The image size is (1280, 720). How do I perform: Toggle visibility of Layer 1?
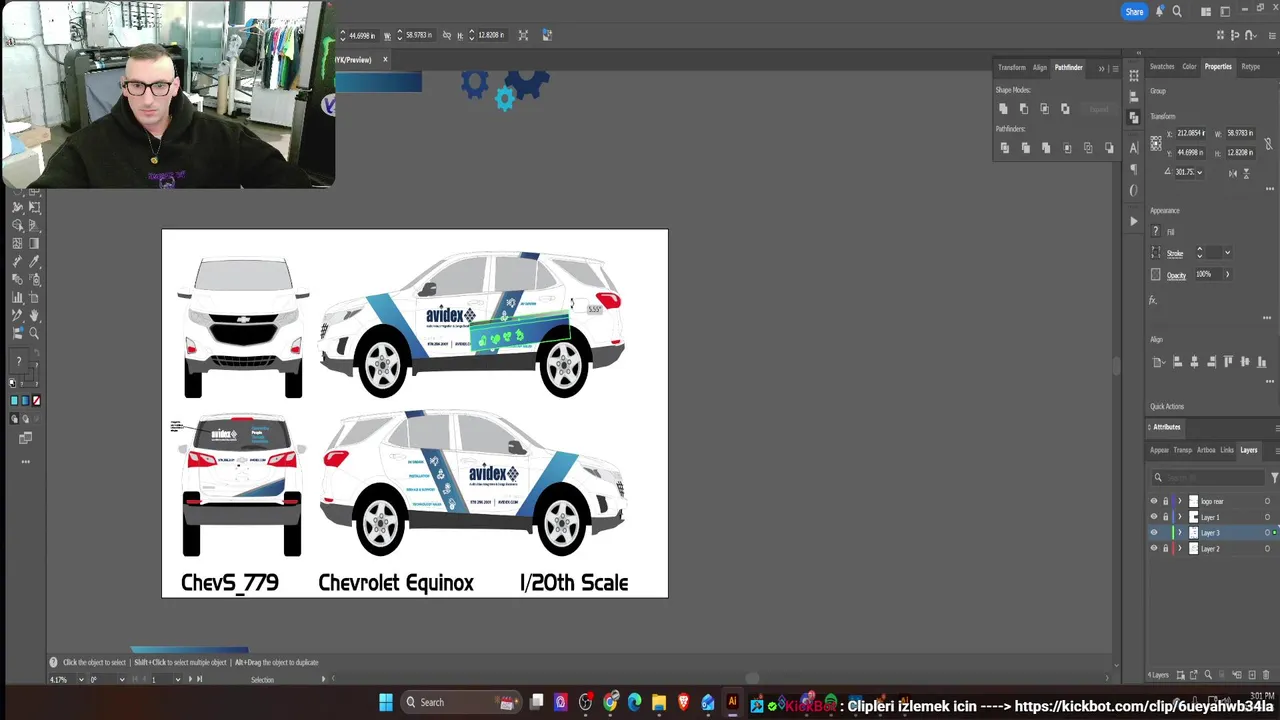[x=1154, y=517]
